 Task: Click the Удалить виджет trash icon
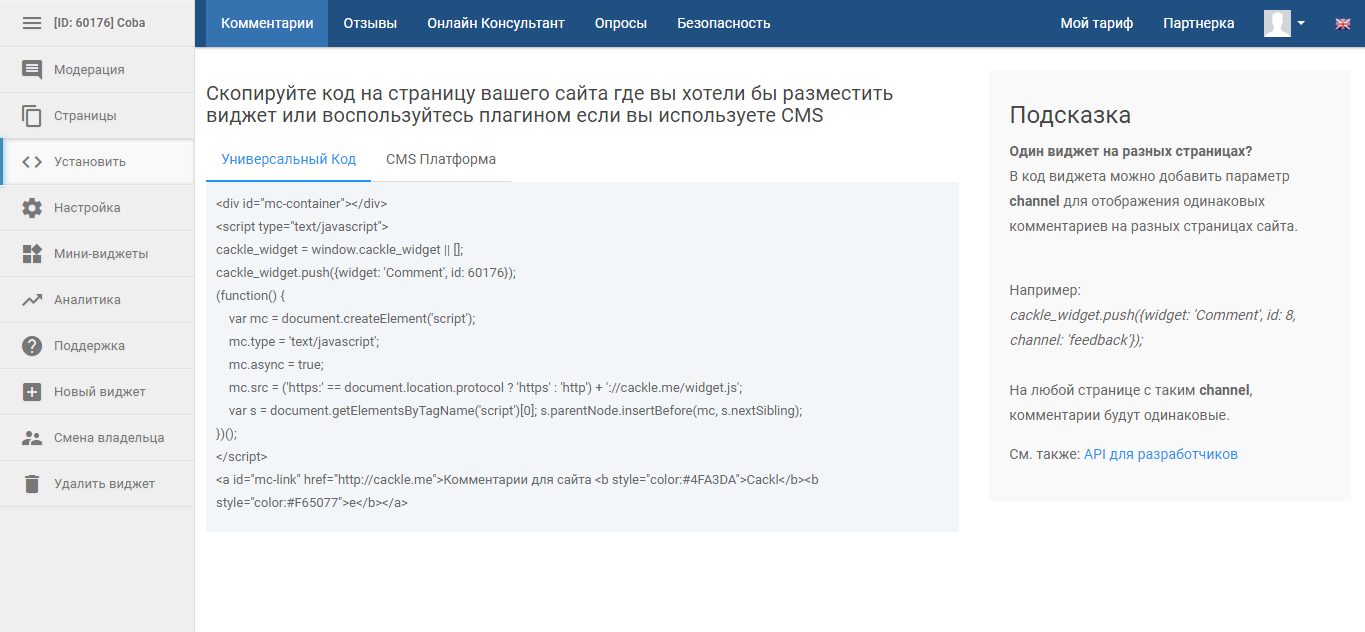tap(32, 484)
